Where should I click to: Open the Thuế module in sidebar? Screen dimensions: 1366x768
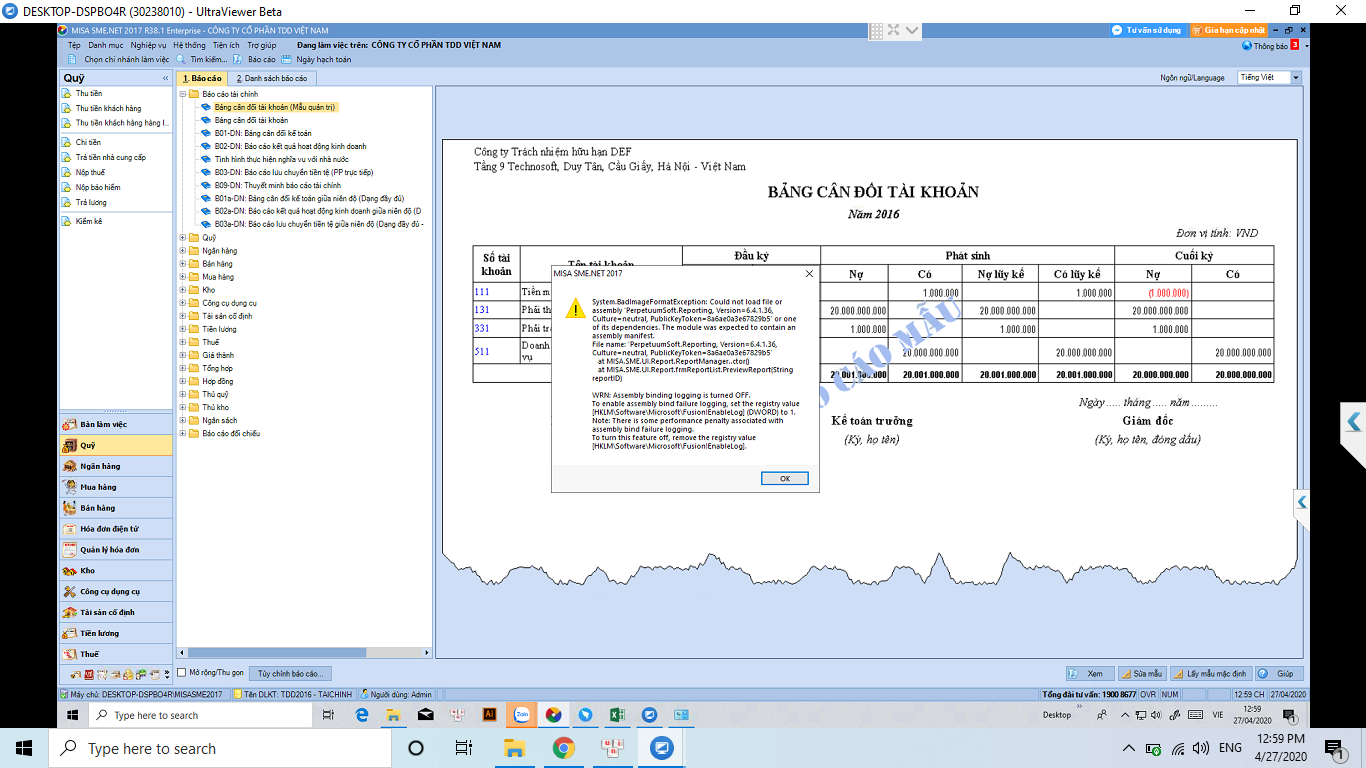(116, 654)
